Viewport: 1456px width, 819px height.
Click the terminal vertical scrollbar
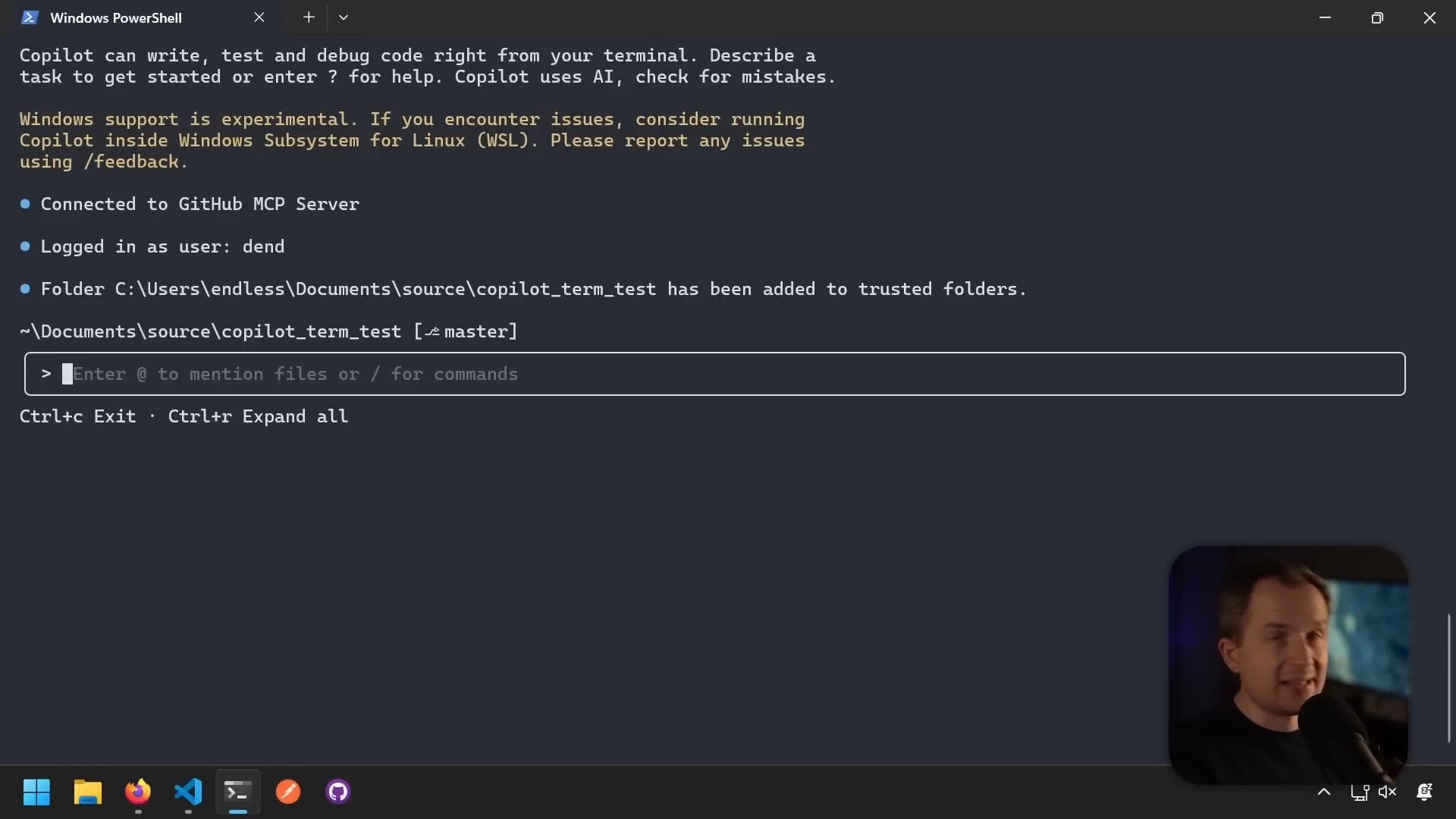coord(1448,677)
